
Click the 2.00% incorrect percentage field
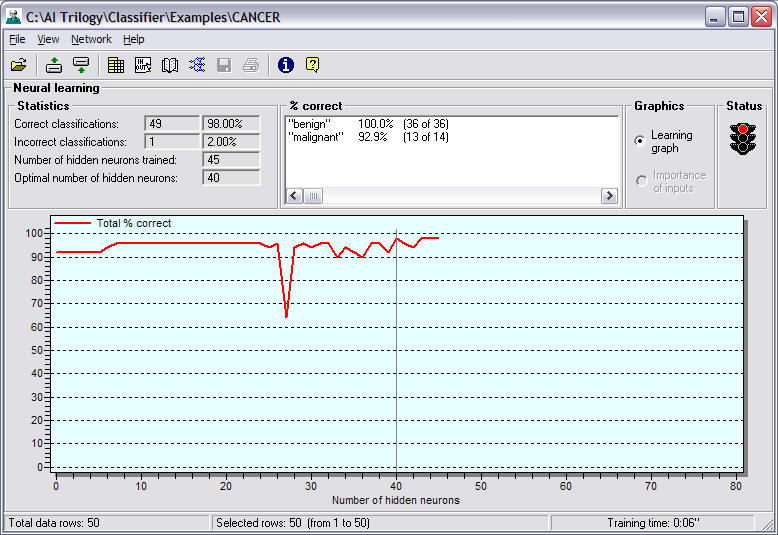(x=231, y=142)
